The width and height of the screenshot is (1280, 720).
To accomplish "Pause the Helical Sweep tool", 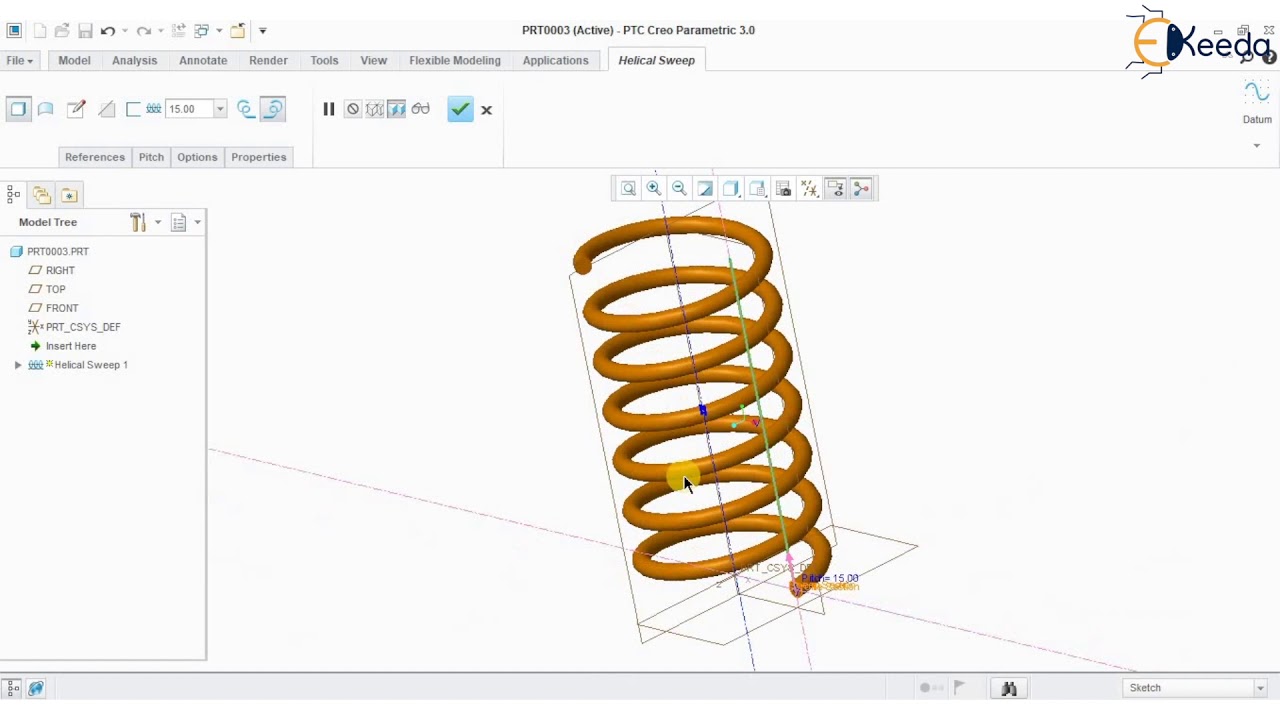I will tap(328, 109).
